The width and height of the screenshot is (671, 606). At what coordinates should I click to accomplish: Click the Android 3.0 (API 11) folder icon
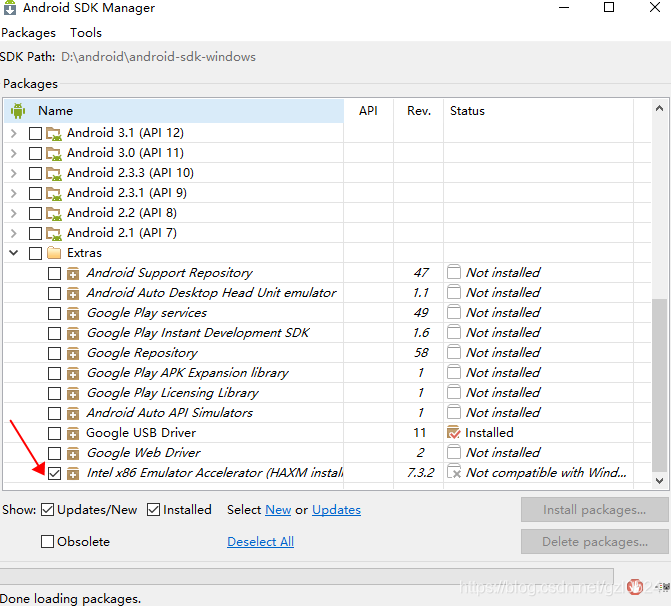54,154
